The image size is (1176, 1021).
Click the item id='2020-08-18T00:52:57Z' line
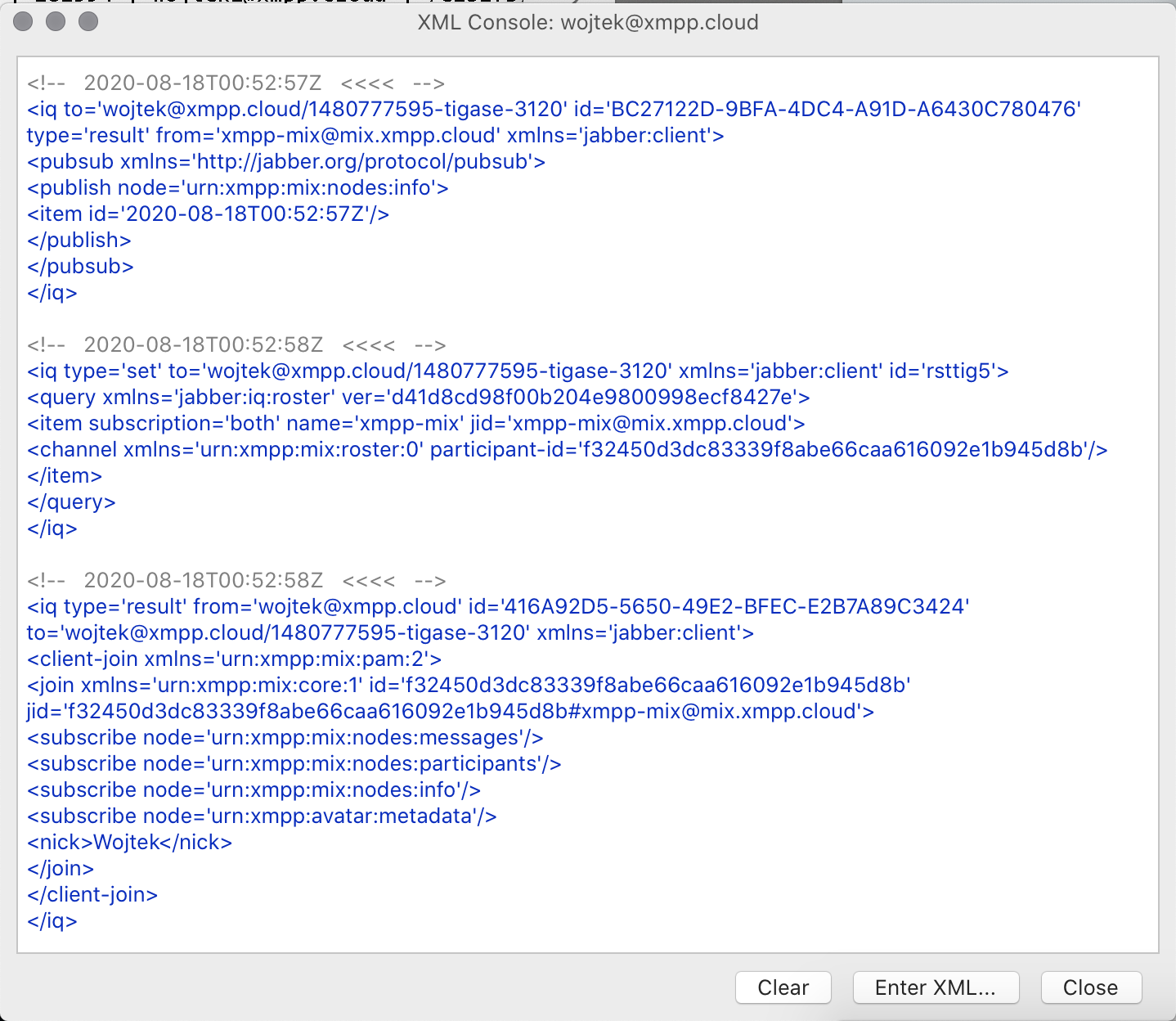coord(208,214)
